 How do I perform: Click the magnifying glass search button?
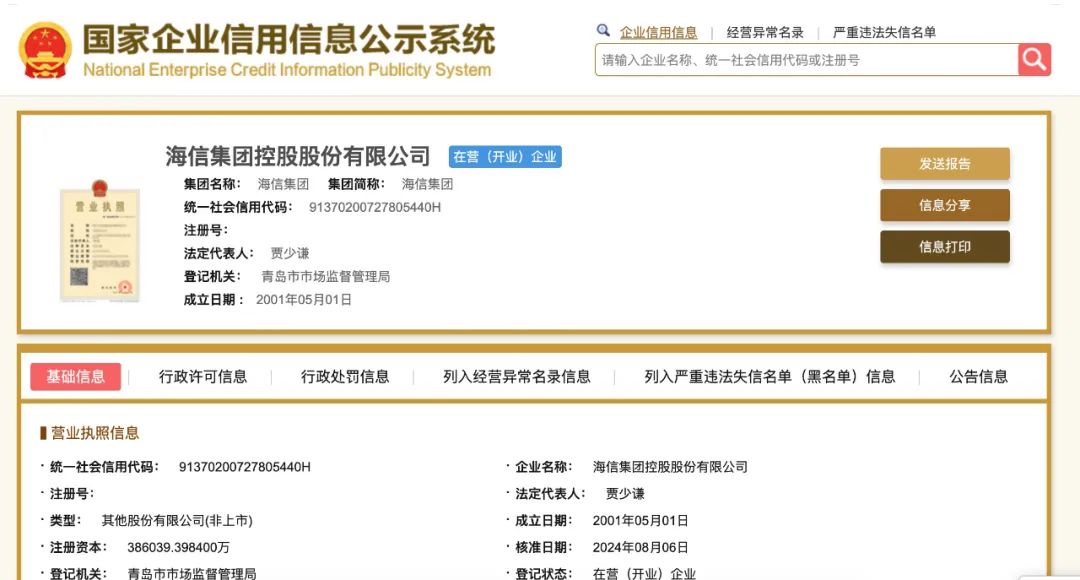pos(1034,60)
